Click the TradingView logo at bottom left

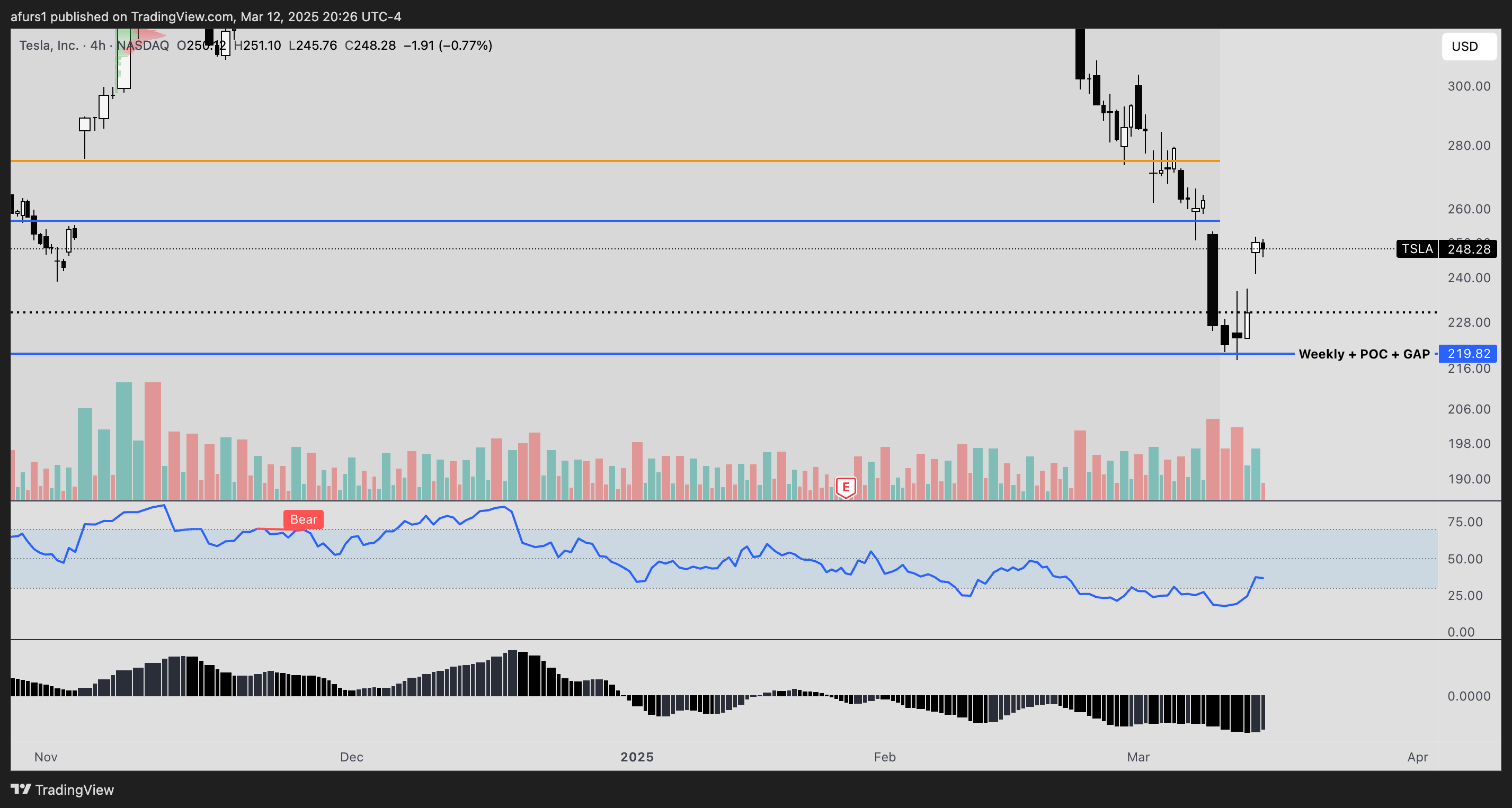(x=62, y=790)
